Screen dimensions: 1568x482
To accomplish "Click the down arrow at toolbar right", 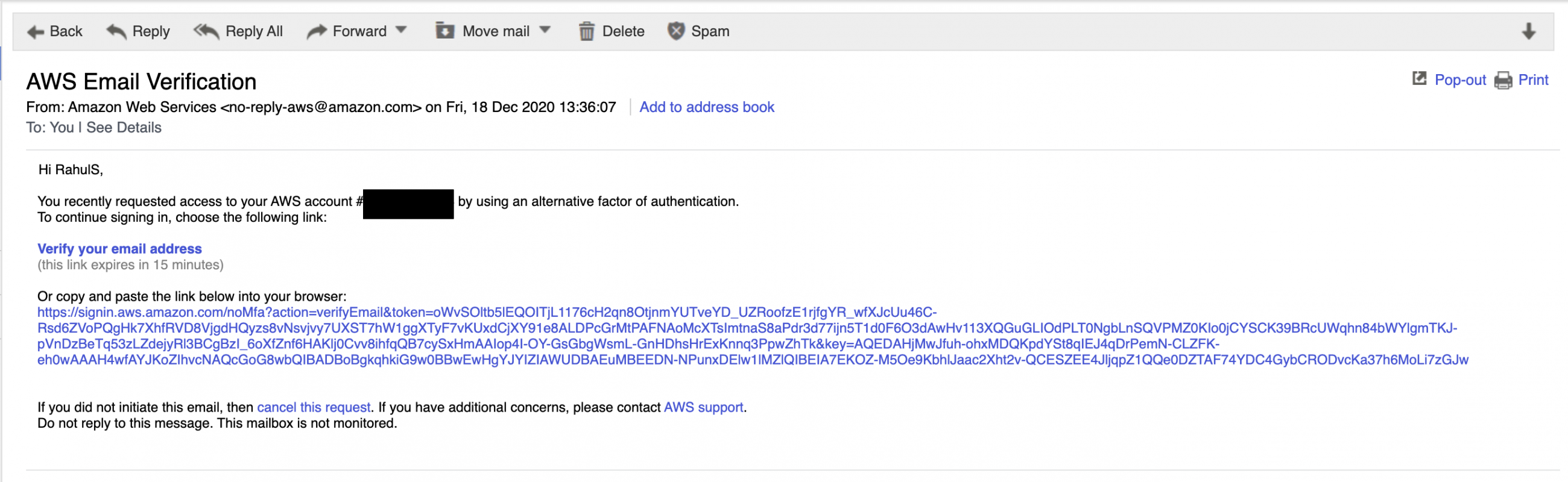I will coord(1528,31).
